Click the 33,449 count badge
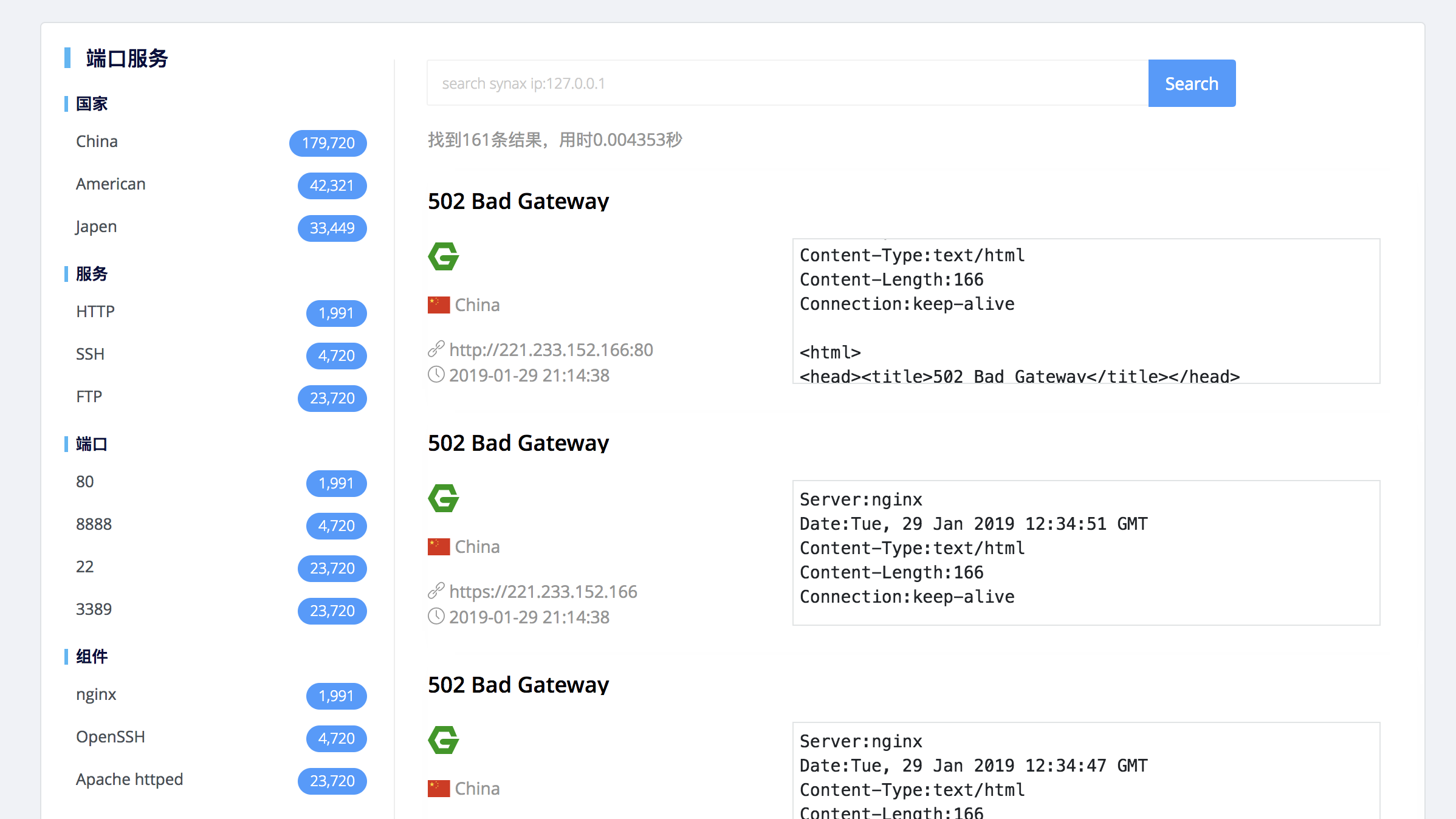Image resolution: width=1456 pixels, height=819 pixels. coord(332,228)
